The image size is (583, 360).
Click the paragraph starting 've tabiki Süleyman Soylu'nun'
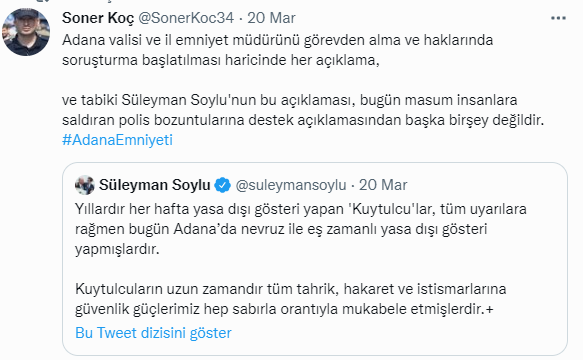[303, 110]
